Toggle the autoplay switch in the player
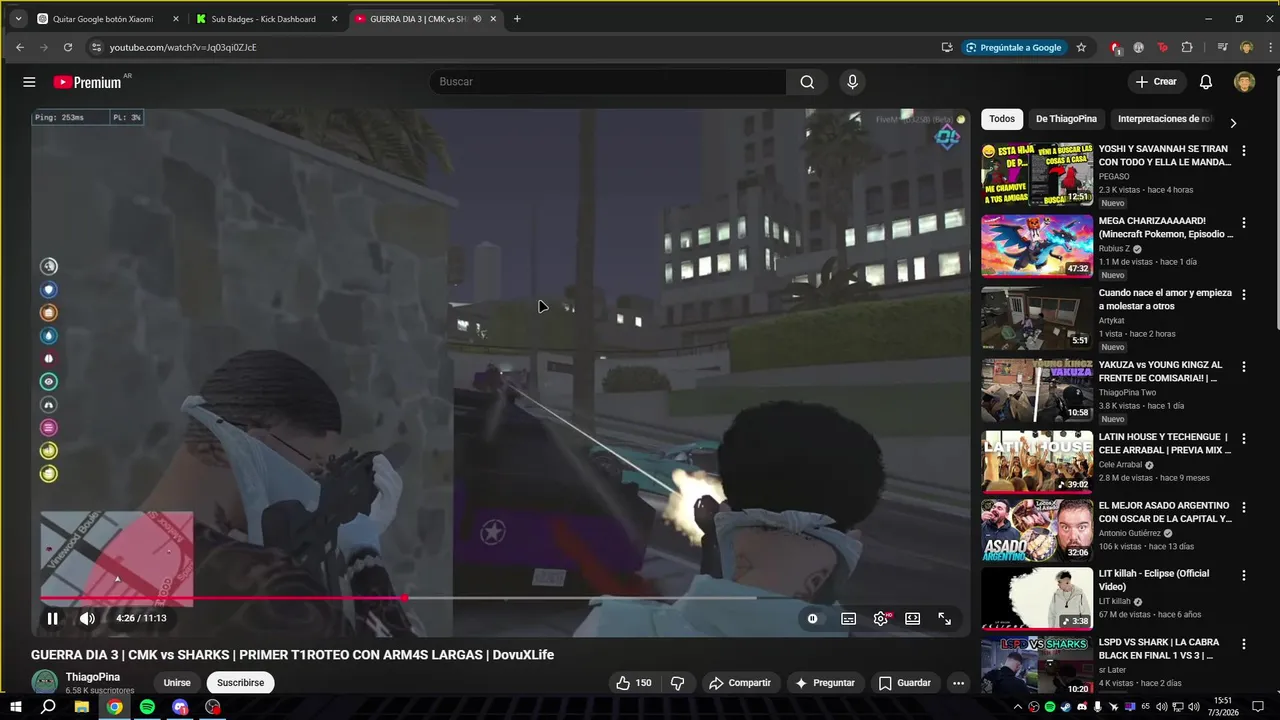 [812, 619]
